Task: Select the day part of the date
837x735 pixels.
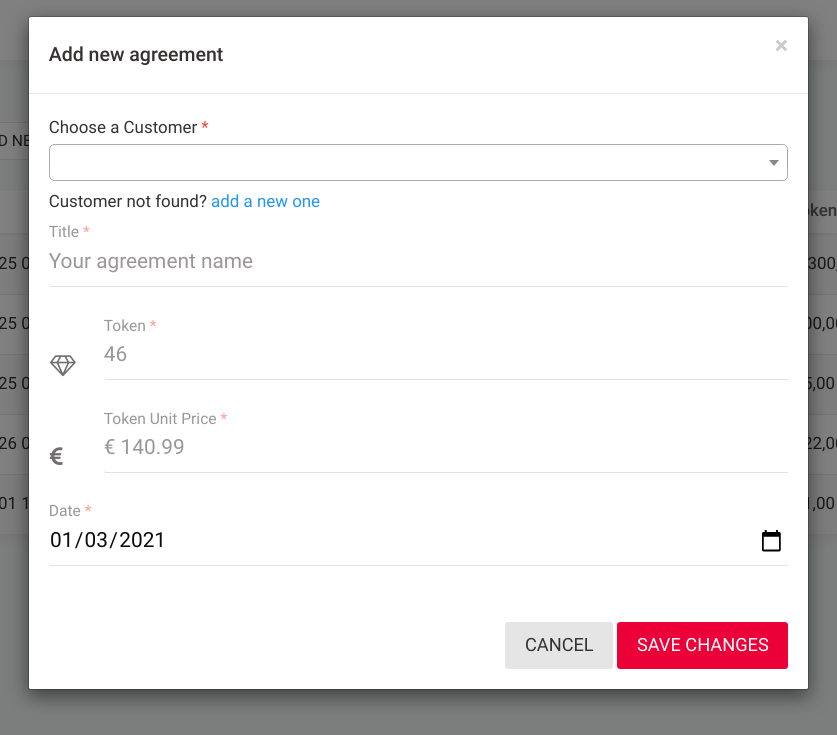Action: pos(61,540)
